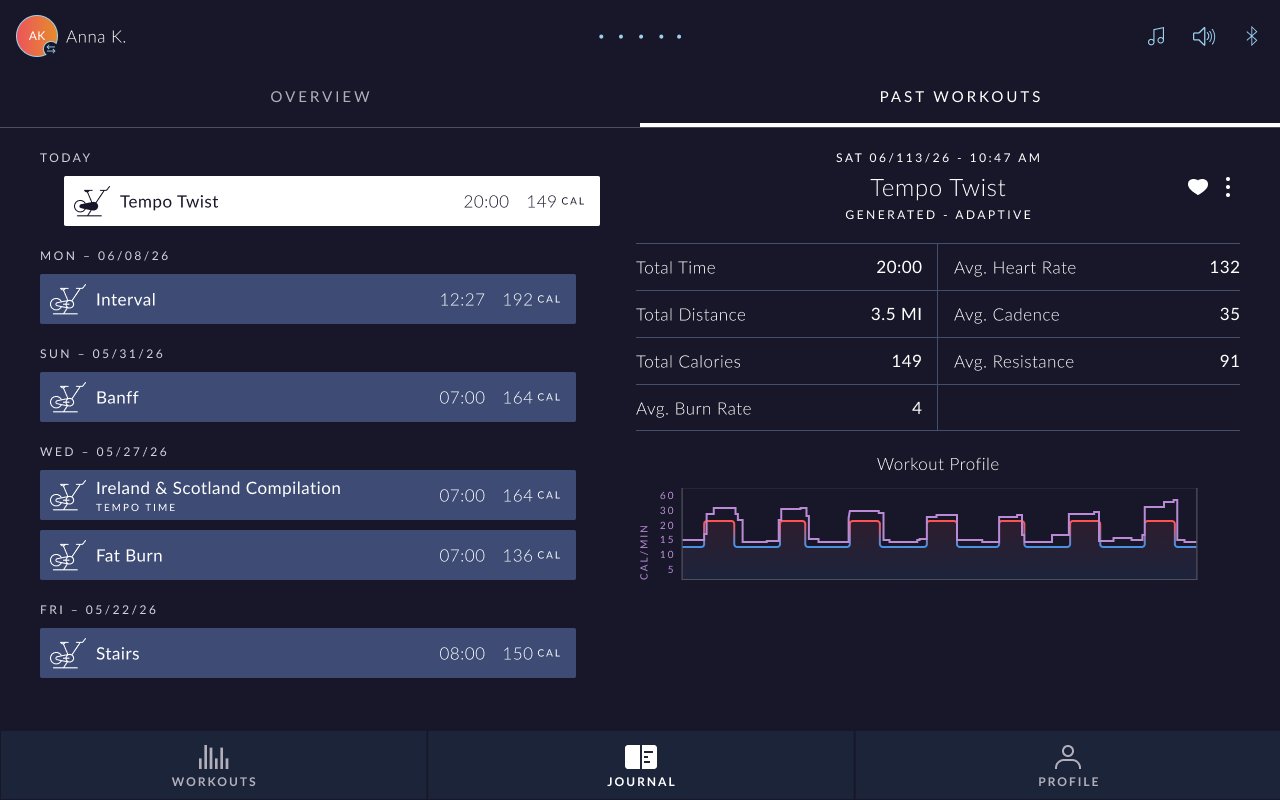Click the FRI – 05/22/26 date header
The width and height of the screenshot is (1280, 800).
(x=99, y=609)
